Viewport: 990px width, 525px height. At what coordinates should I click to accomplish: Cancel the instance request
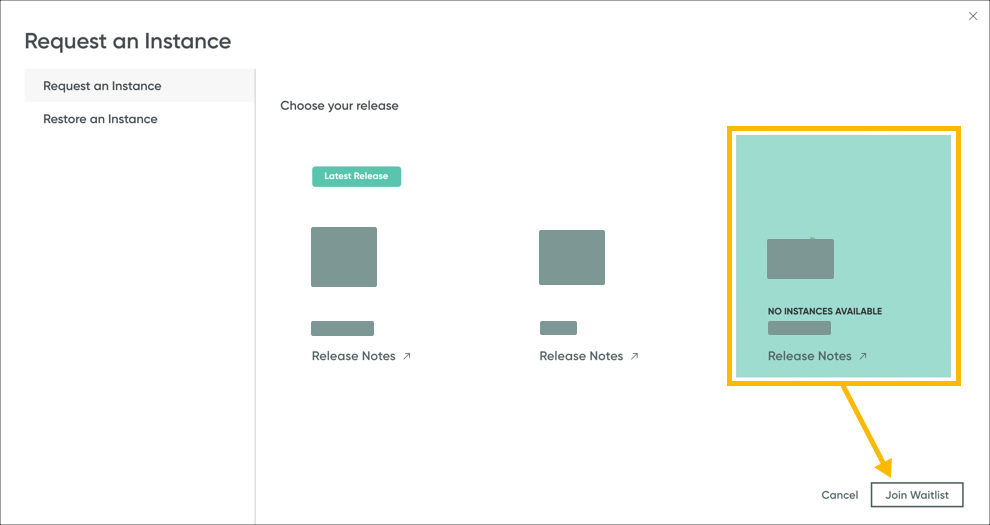click(x=840, y=495)
